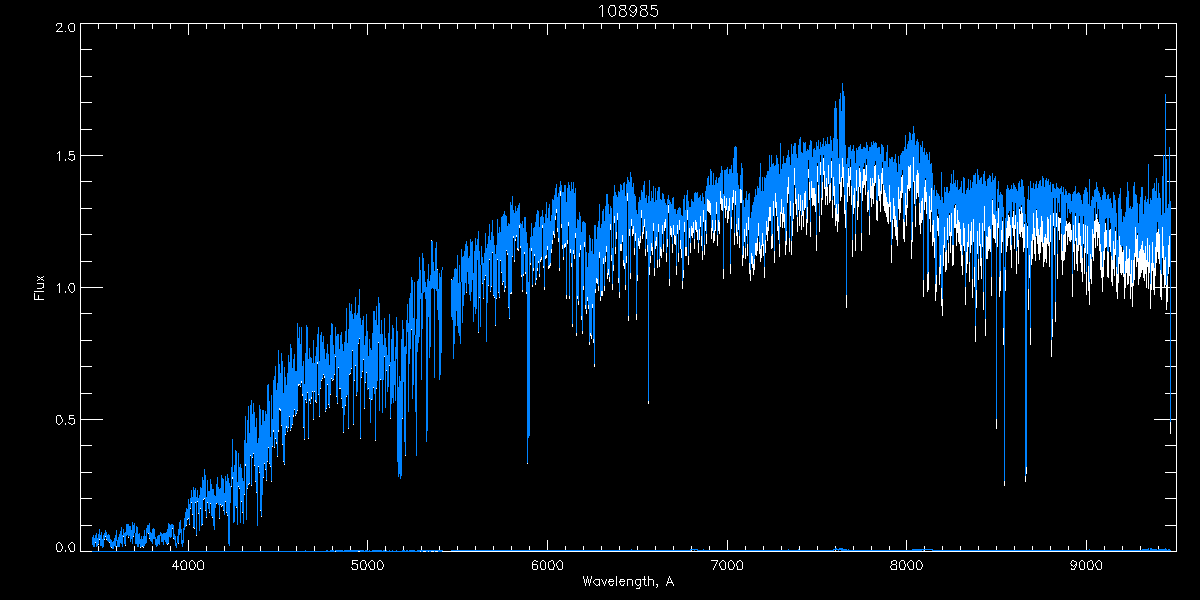Viewport: 1200px width, 600px height.
Task: Click the 'Wavelength, A' x-axis label
Action: (x=627, y=582)
